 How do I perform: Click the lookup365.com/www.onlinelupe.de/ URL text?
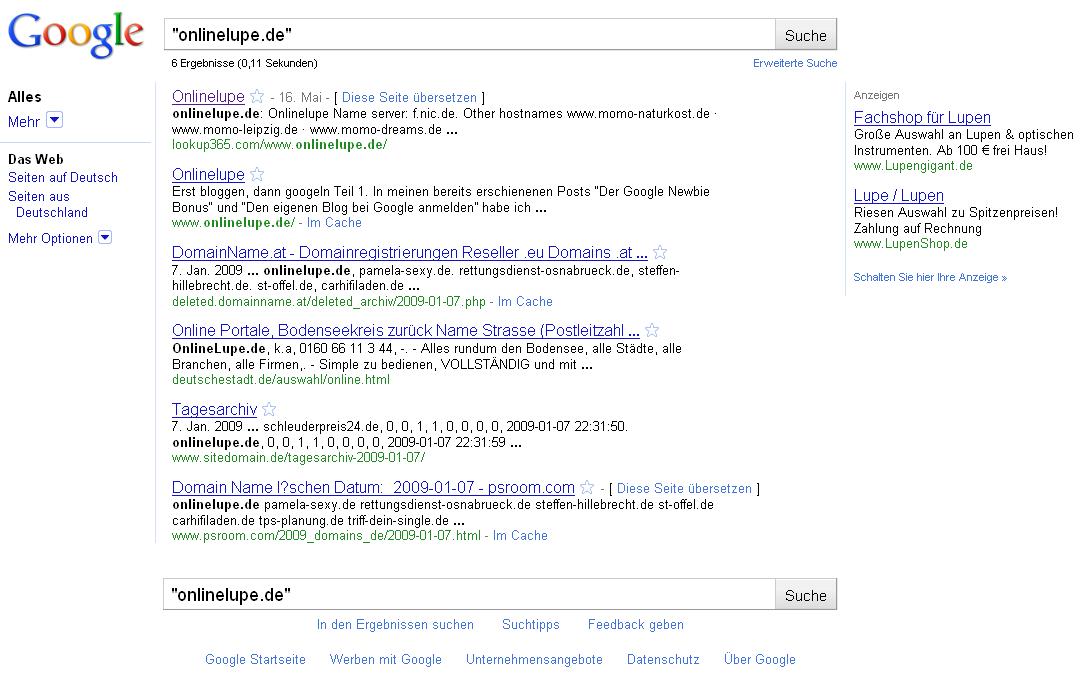tap(280, 145)
